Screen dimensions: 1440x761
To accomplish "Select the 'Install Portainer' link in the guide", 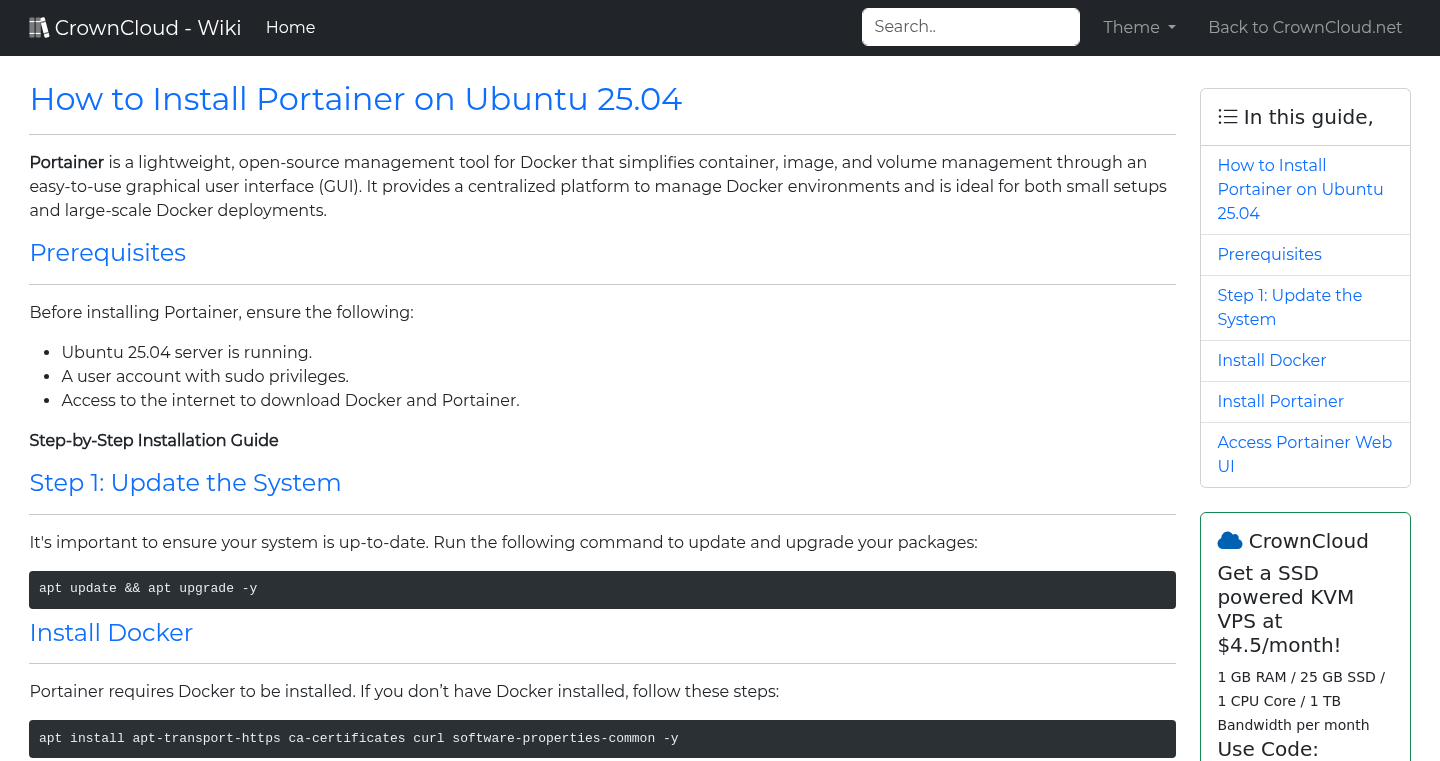I will [x=1280, y=401].
